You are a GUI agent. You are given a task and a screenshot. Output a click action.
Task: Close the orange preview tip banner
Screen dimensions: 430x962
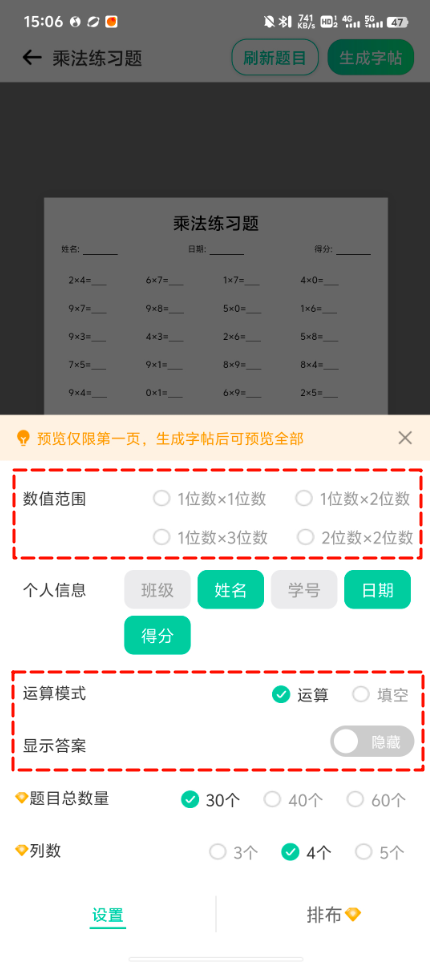coord(405,438)
